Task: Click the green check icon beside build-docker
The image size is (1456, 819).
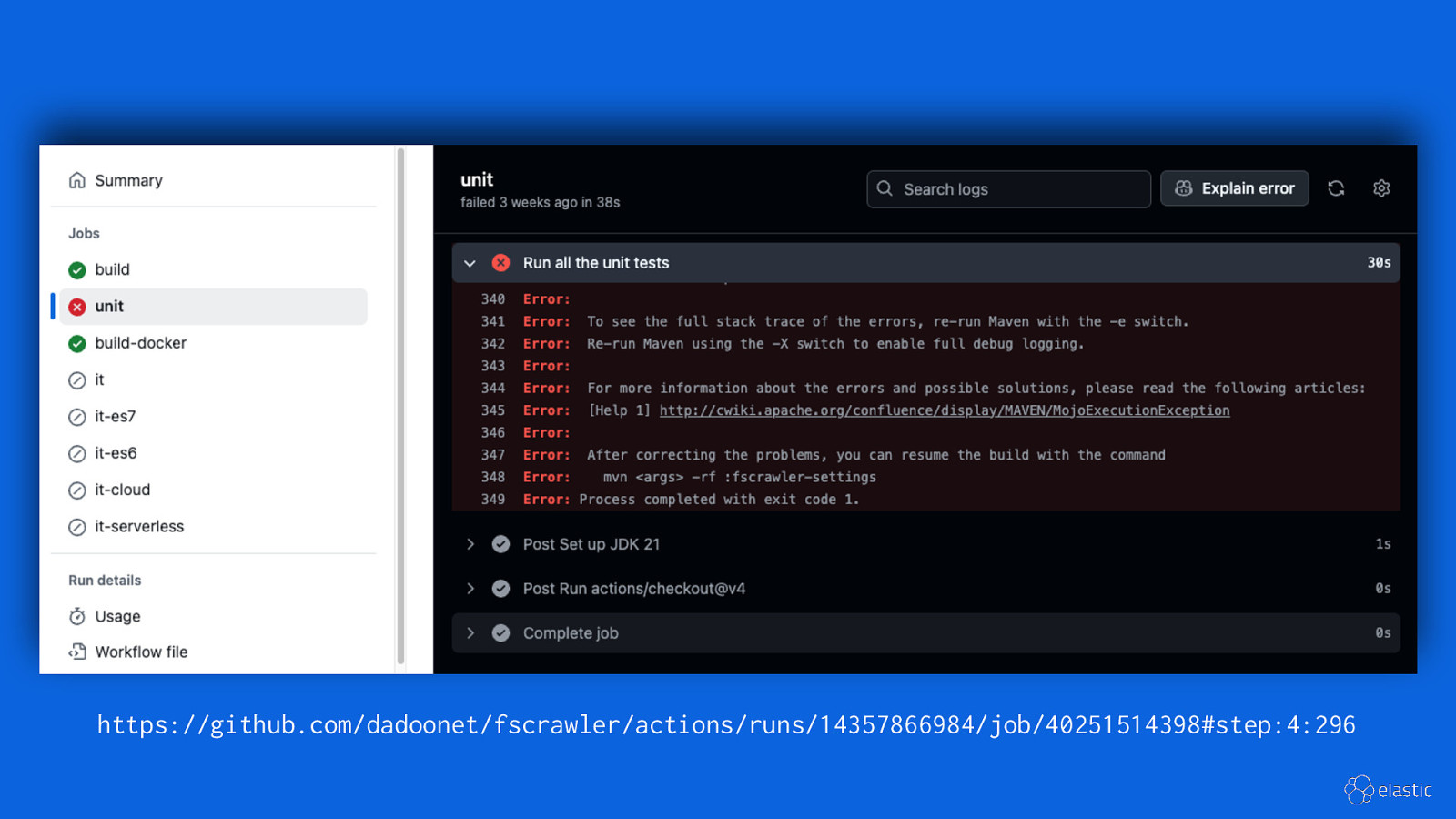Action: click(x=77, y=343)
